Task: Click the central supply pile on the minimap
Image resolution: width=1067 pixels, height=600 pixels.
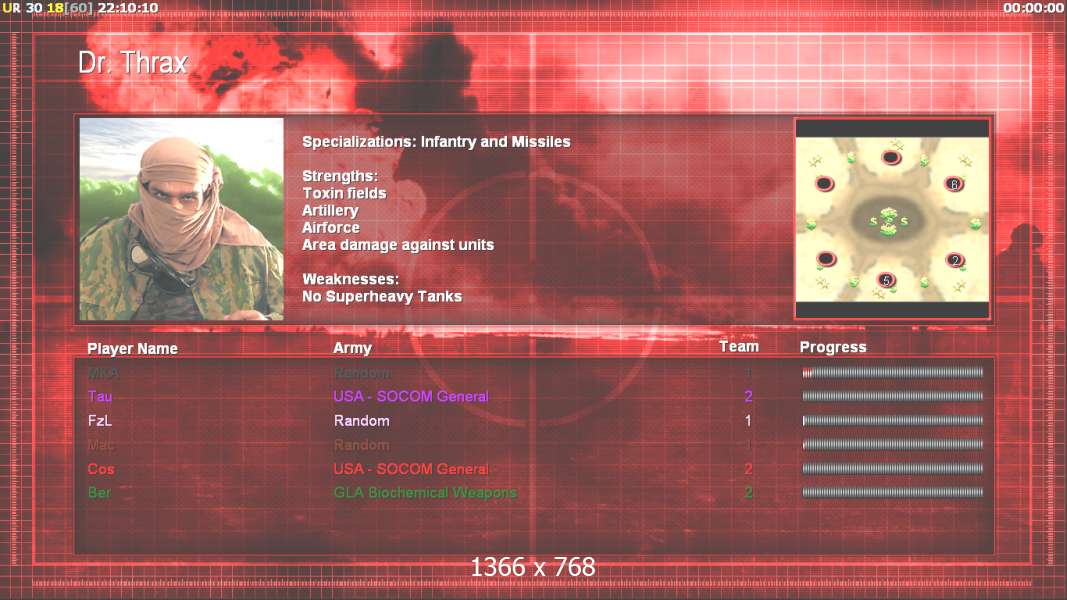Action: 888,221
